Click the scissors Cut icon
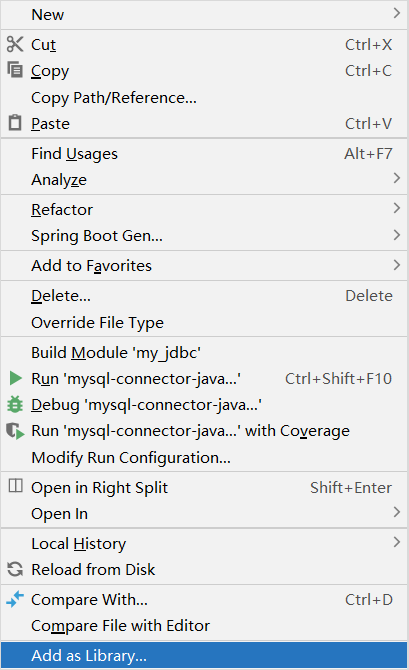409x670 pixels. [x=15, y=44]
